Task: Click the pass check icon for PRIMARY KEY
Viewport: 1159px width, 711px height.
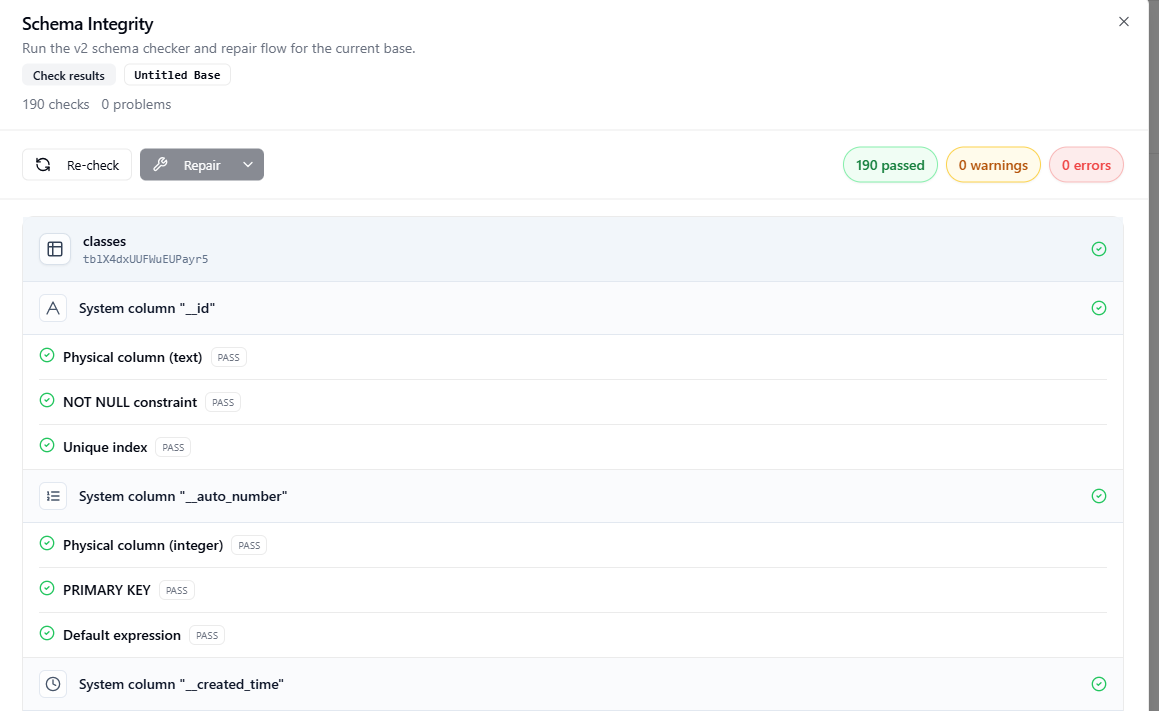Action: tap(46, 589)
